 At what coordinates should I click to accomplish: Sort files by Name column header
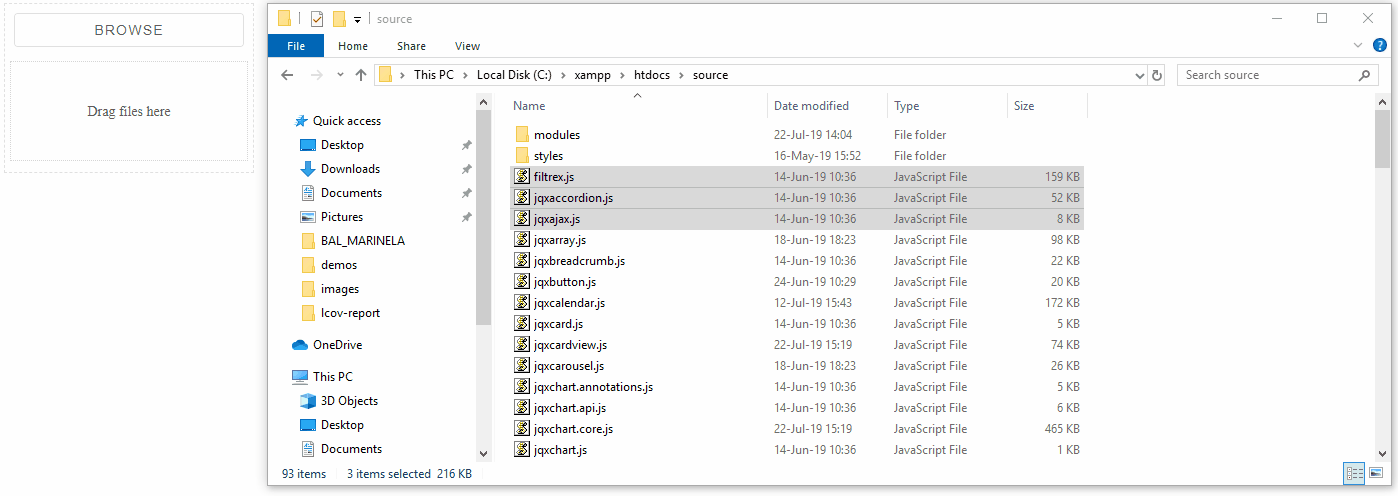pyautogui.click(x=637, y=106)
